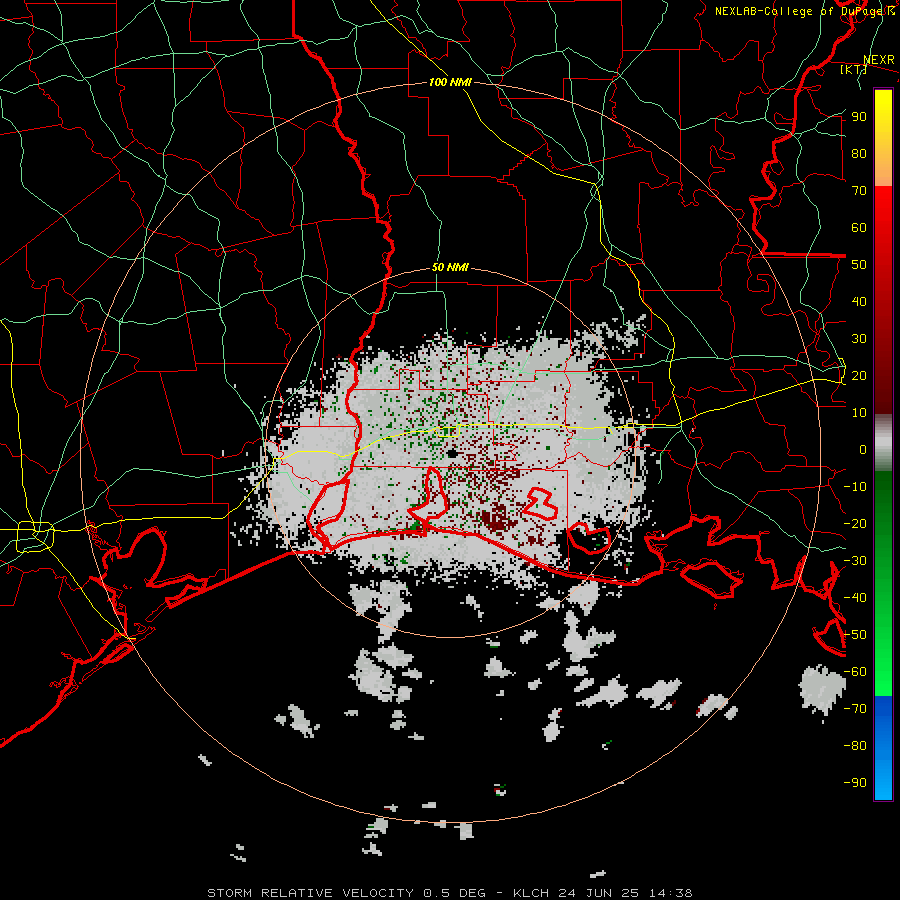900x900 pixels.
Task: Click the 20 value on the velocity scale
Action: click(x=859, y=376)
